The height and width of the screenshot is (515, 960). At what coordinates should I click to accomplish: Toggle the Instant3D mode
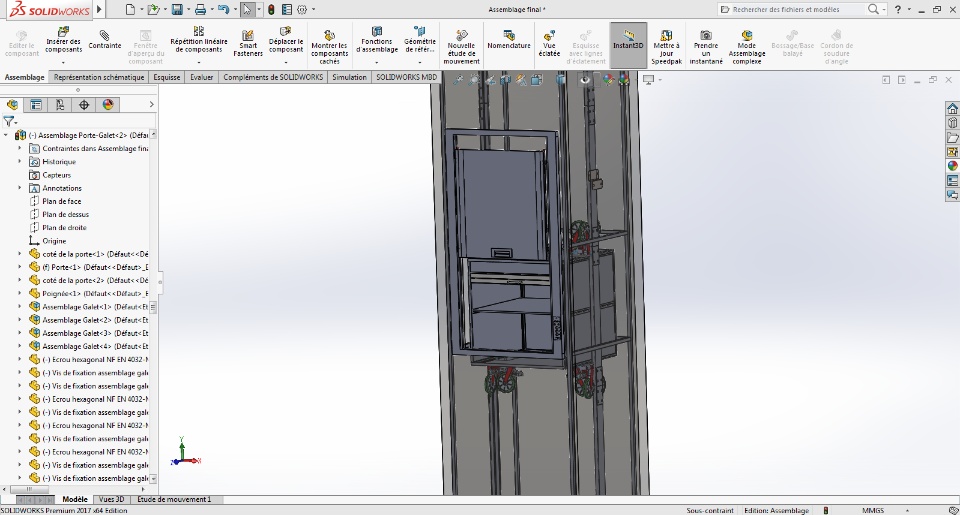coord(628,41)
